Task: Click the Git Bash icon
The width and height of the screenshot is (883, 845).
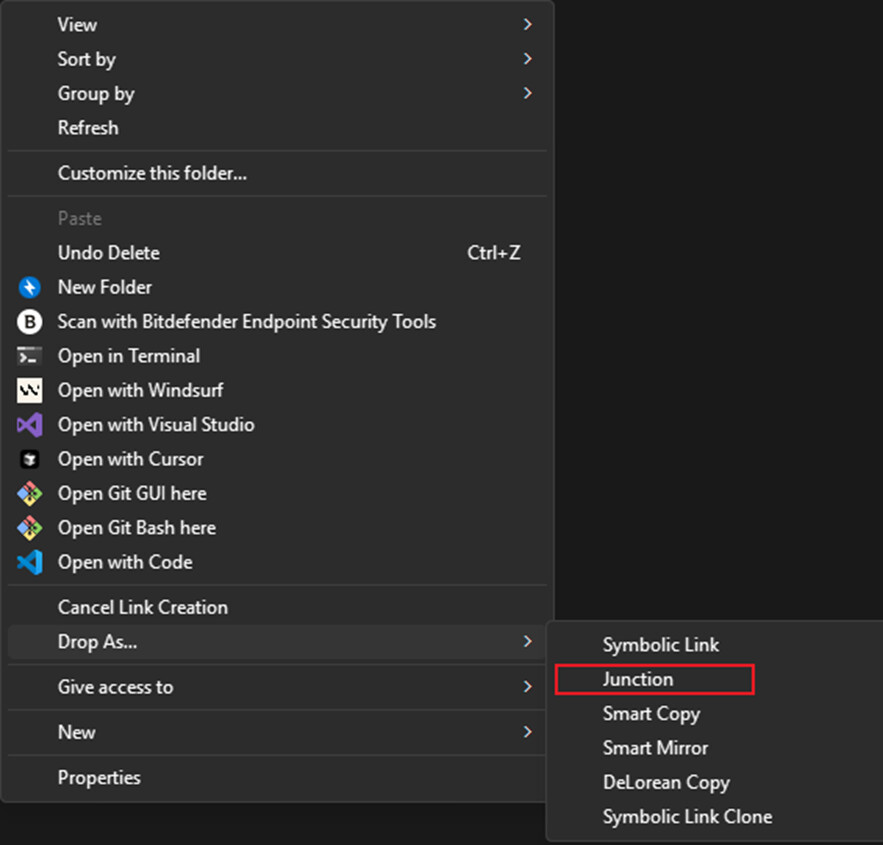Action: tap(29, 528)
